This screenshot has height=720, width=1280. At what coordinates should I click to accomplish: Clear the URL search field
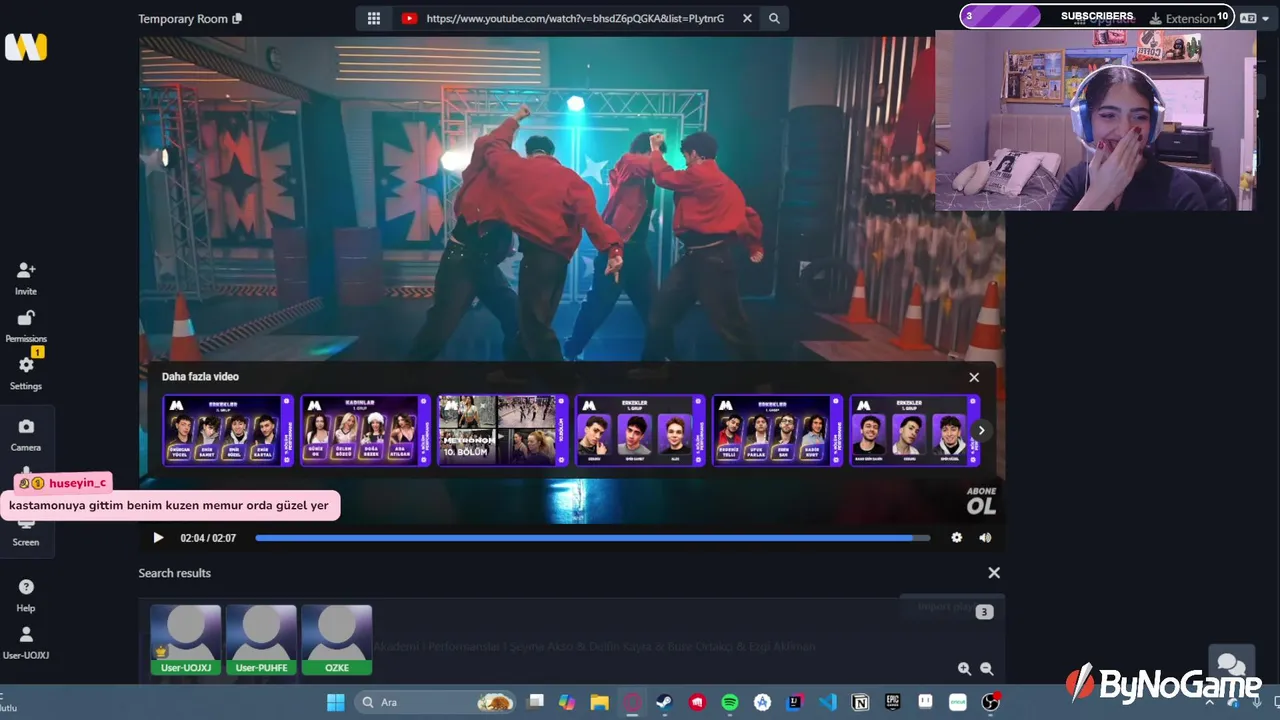click(x=747, y=18)
